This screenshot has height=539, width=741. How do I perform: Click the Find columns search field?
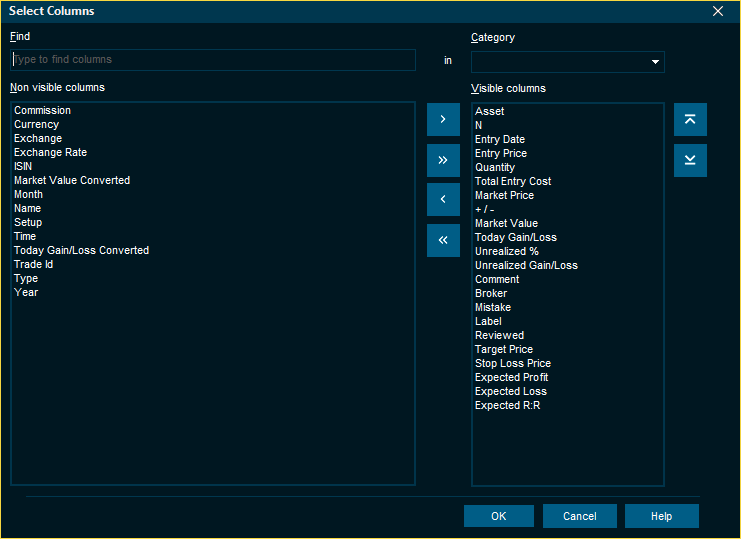[x=213, y=60]
